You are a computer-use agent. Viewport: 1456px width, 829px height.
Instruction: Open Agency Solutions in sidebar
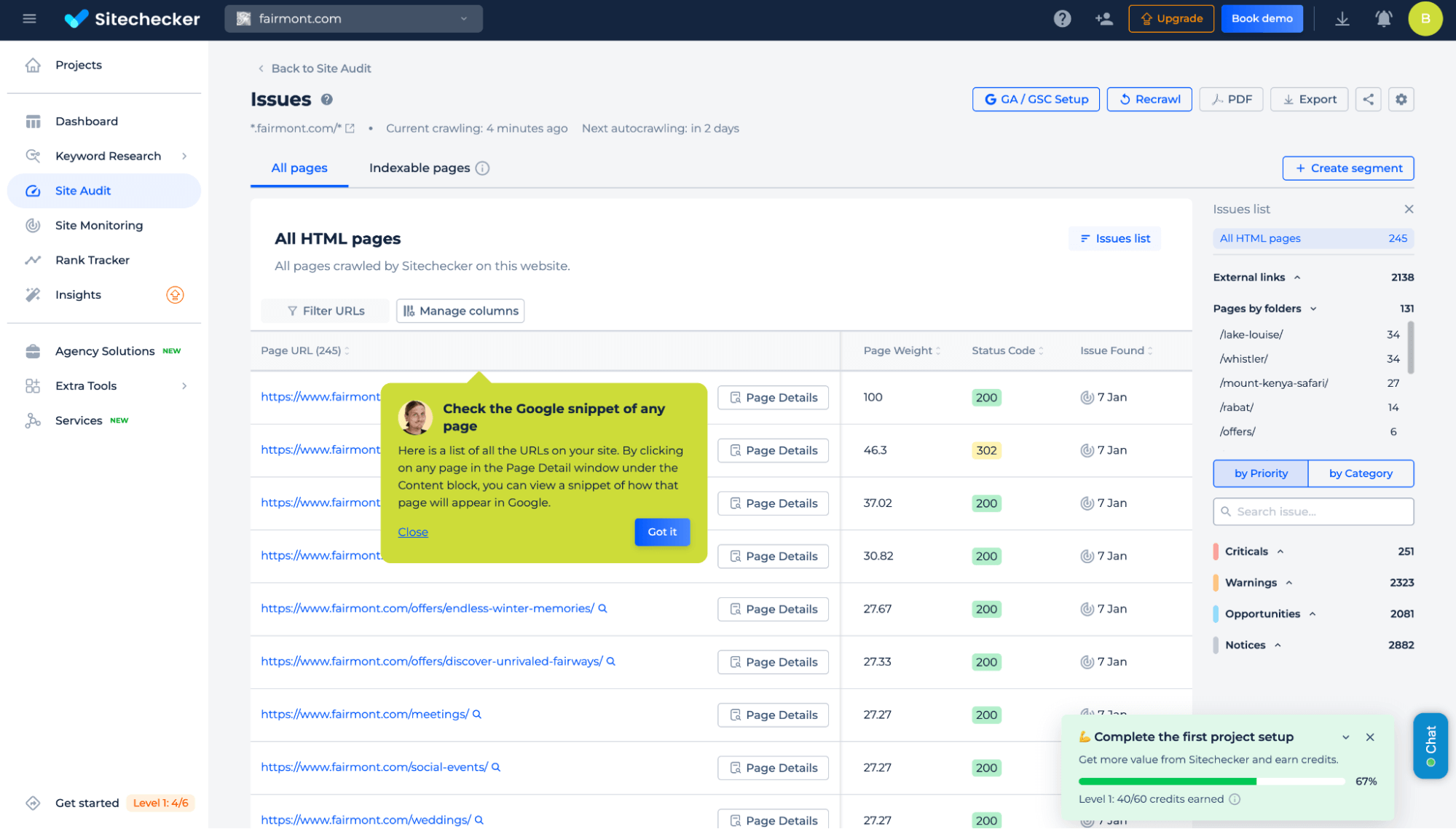coord(104,351)
